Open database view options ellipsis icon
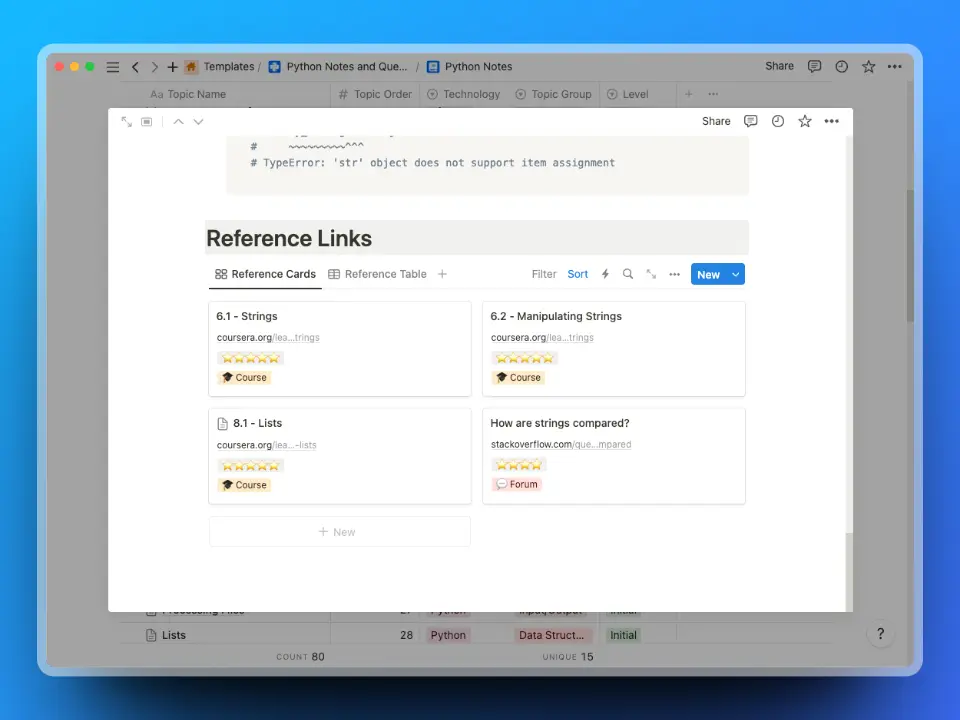This screenshot has width=960, height=720. click(674, 274)
